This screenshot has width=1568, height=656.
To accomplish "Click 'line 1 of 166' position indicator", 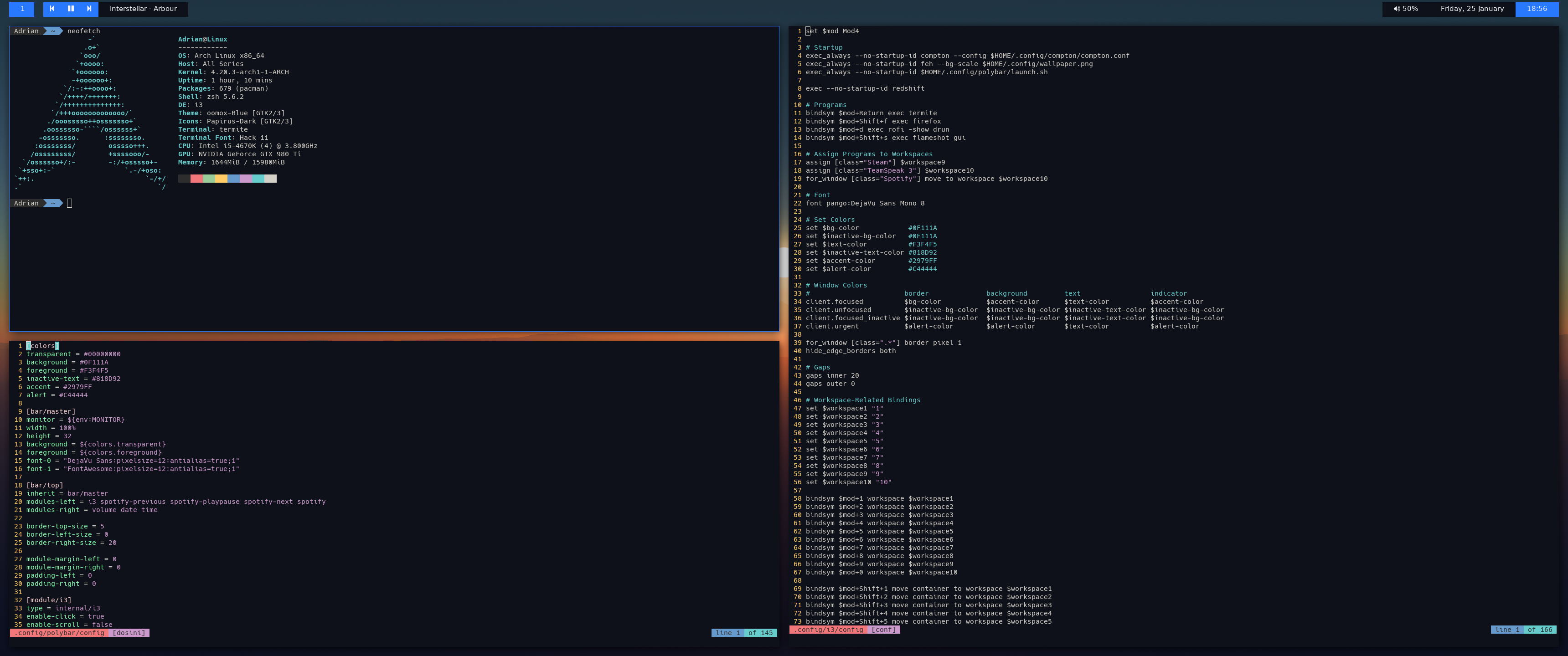I will (x=1523, y=630).
